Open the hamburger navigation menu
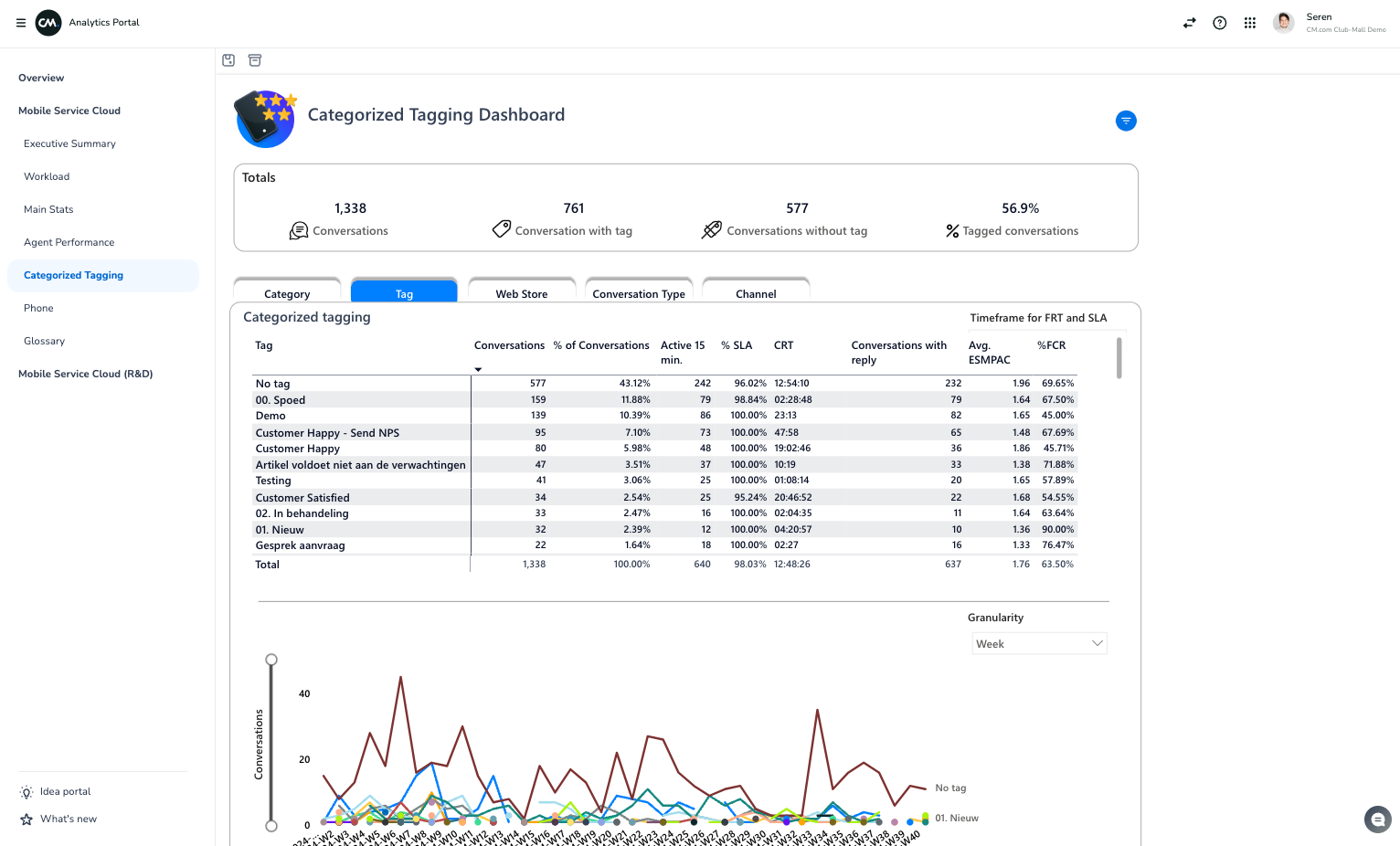The width and height of the screenshot is (1400, 846). (x=20, y=23)
